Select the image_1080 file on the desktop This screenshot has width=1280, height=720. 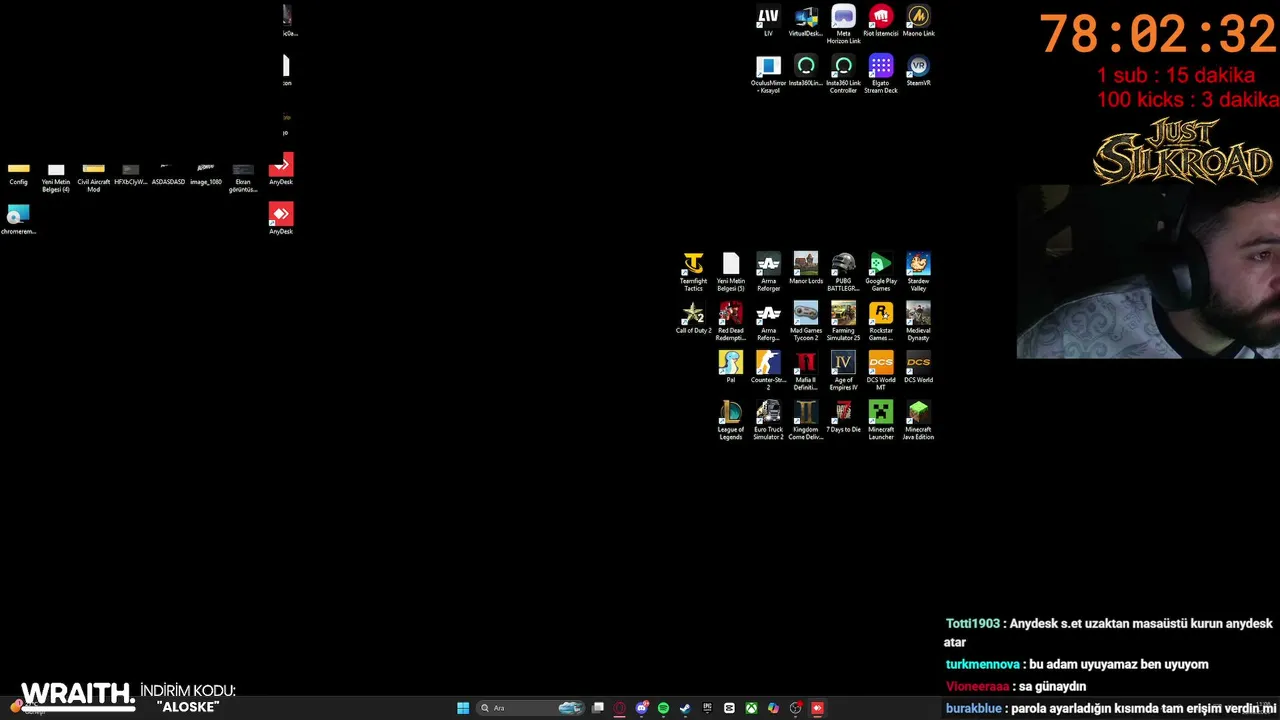pos(206,174)
